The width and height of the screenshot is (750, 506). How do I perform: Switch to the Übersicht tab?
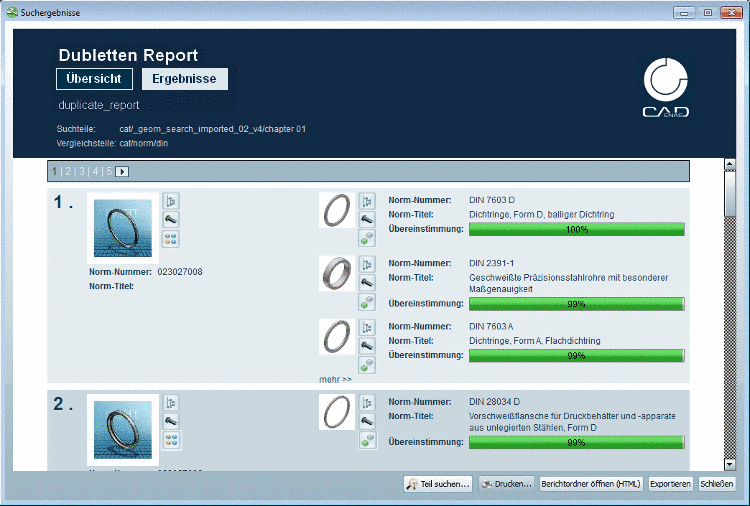94,79
